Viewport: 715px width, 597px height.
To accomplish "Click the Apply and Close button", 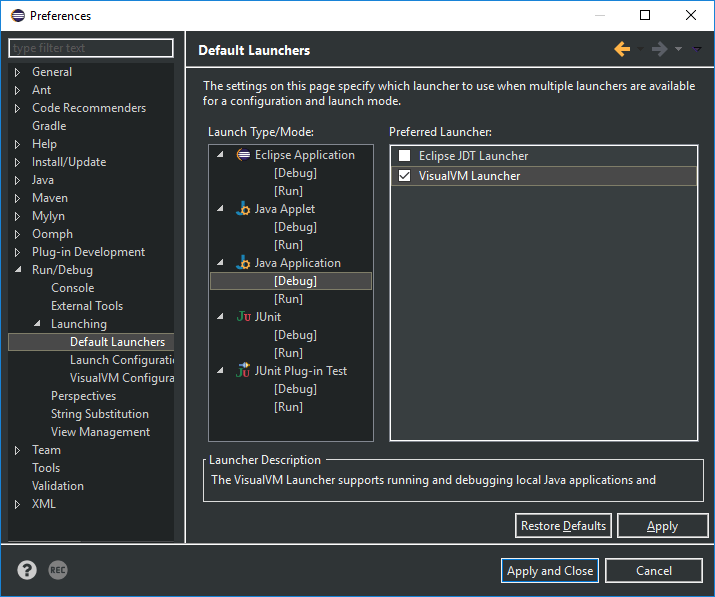I will 550,571.
